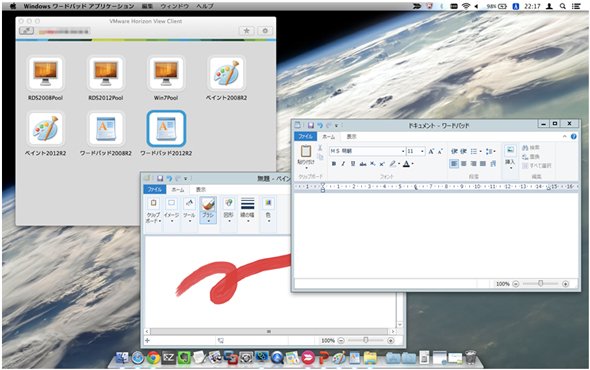The height and width of the screenshot is (370, 590).
Task: Click the WordPad zoom slider handle
Action: click(x=540, y=283)
